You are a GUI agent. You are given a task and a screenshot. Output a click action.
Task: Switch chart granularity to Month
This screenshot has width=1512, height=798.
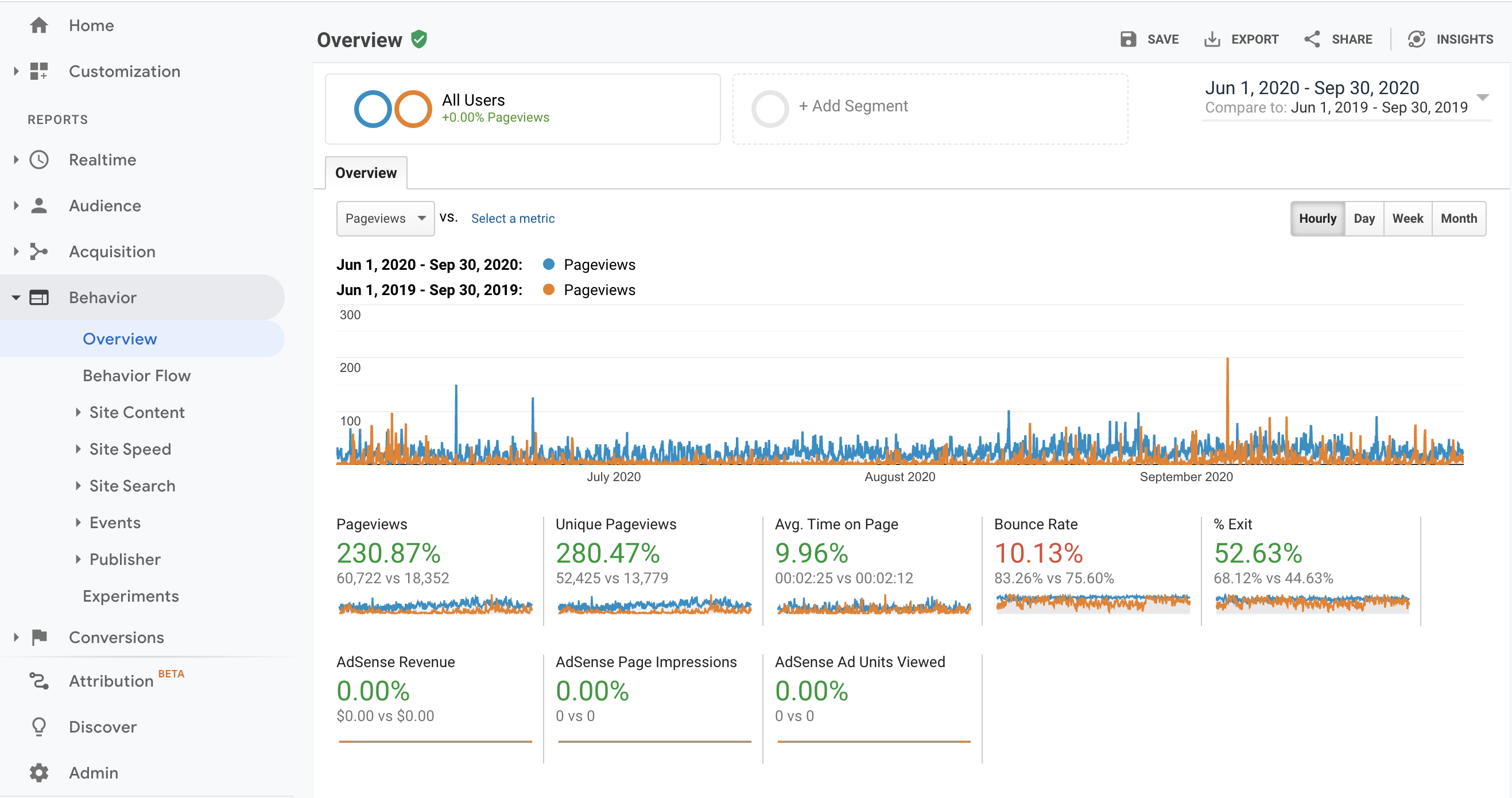(x=1459, y=218)
